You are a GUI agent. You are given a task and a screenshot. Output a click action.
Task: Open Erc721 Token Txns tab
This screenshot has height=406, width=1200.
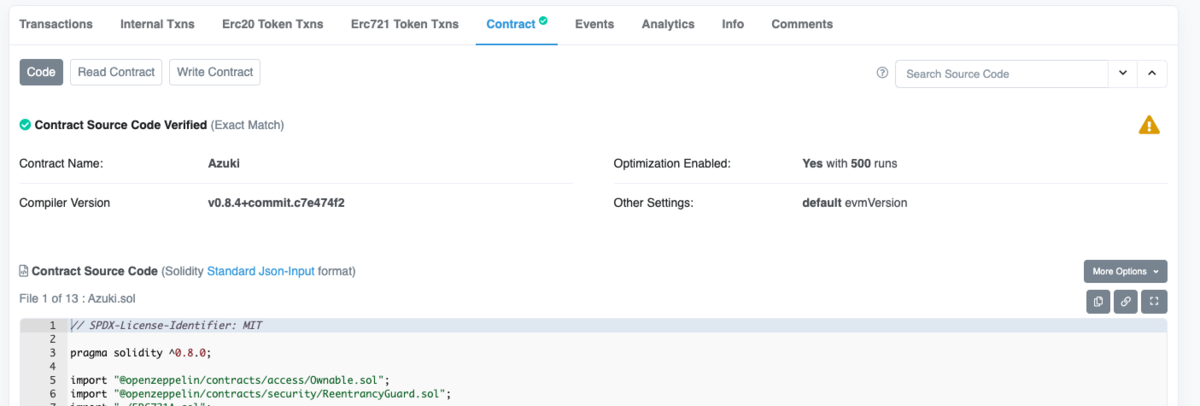point(405,24)
